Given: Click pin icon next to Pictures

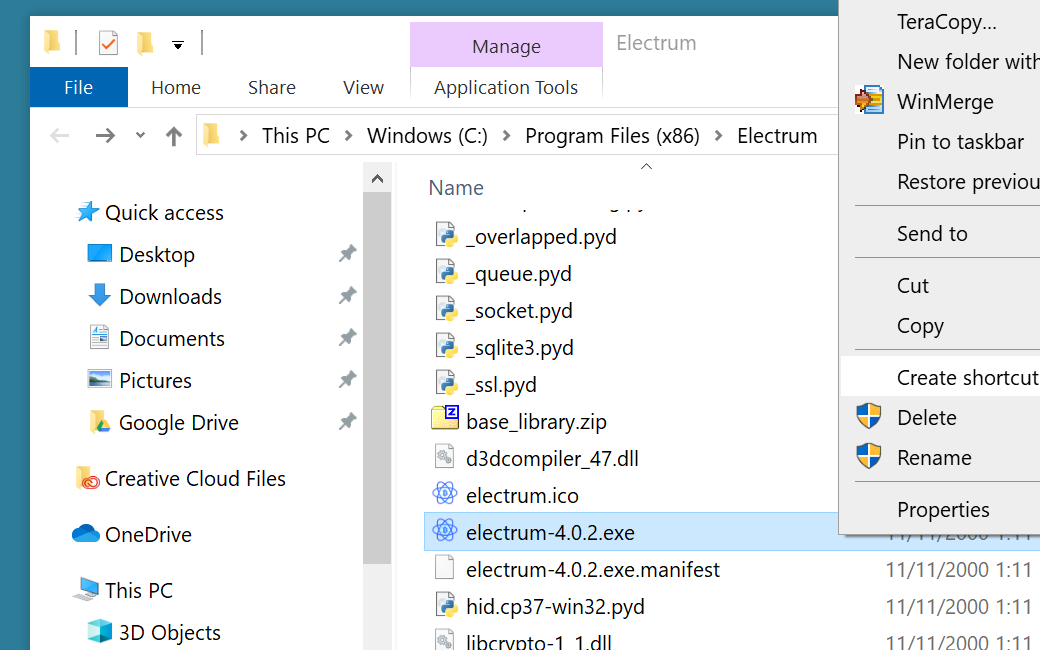Looking at the screenshot, I should point(348,379).
